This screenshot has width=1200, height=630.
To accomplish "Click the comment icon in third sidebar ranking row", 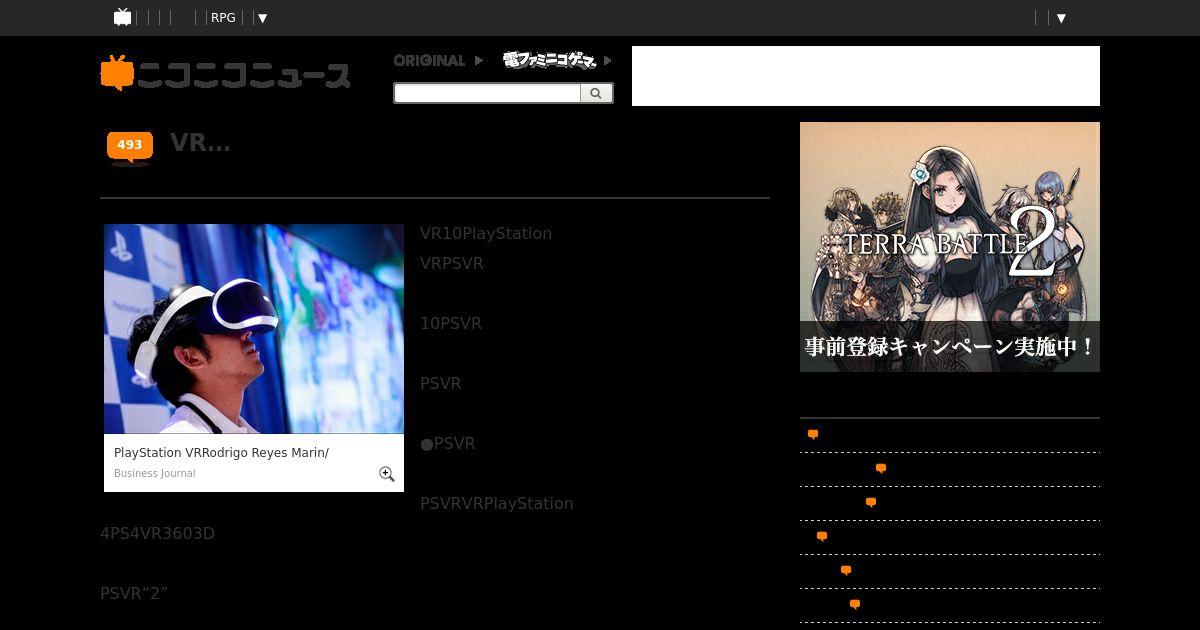I will 871,502.
